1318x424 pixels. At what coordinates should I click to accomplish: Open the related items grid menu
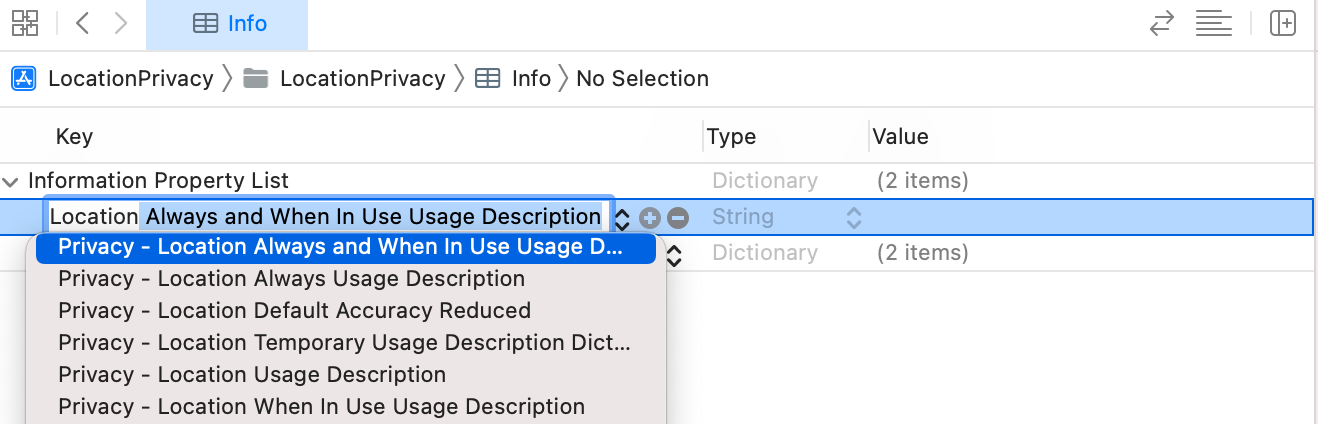point(25,23)
